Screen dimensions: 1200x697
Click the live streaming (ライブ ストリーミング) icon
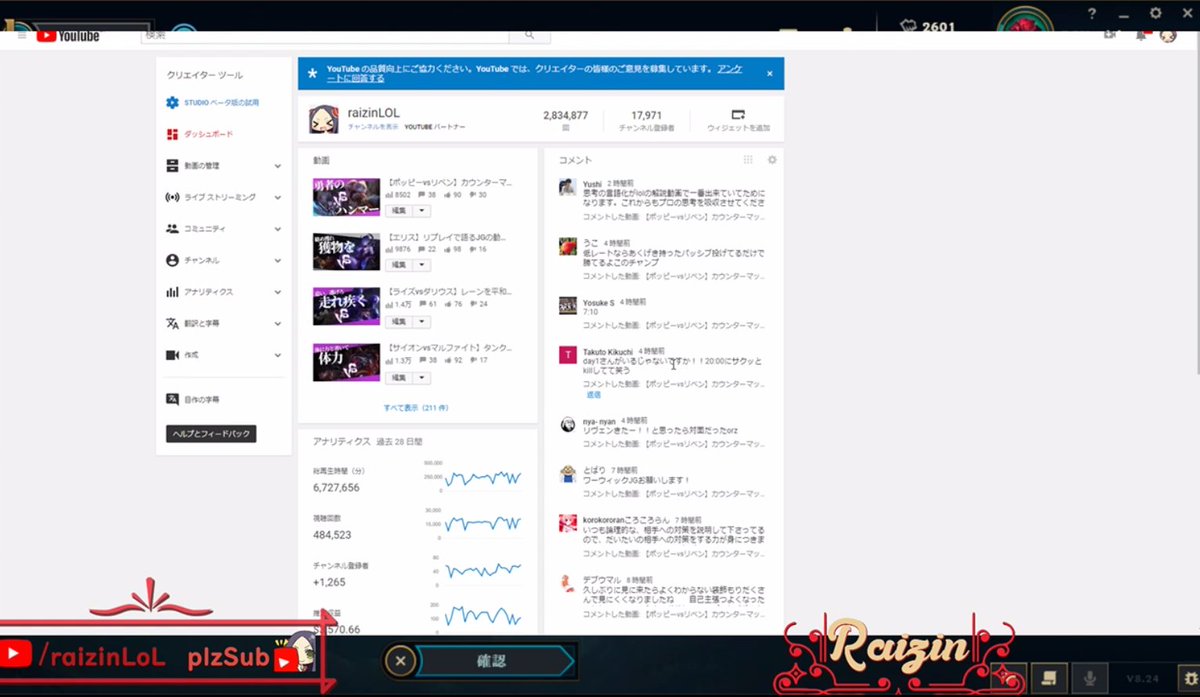click(172, 197)
